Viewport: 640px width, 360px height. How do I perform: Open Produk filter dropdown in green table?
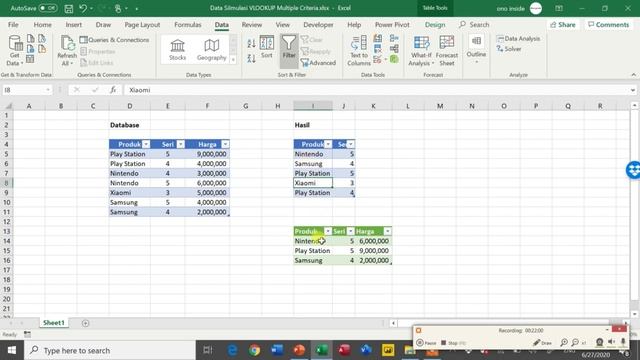(328, 231)
